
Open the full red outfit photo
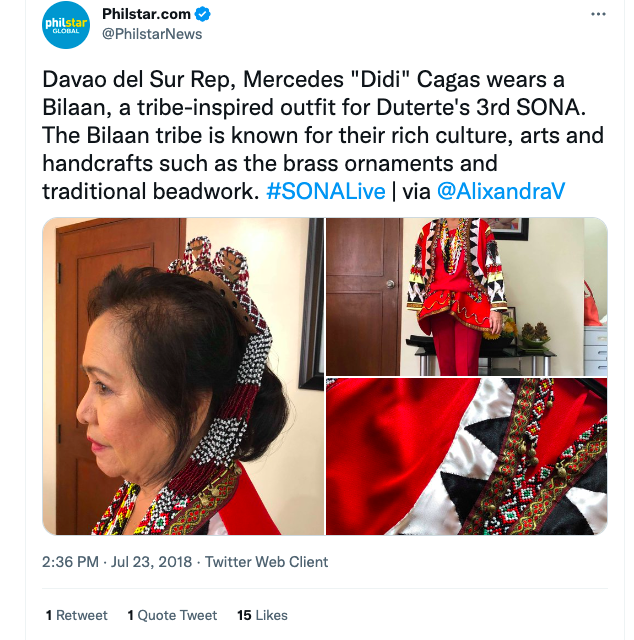point(467,296)
